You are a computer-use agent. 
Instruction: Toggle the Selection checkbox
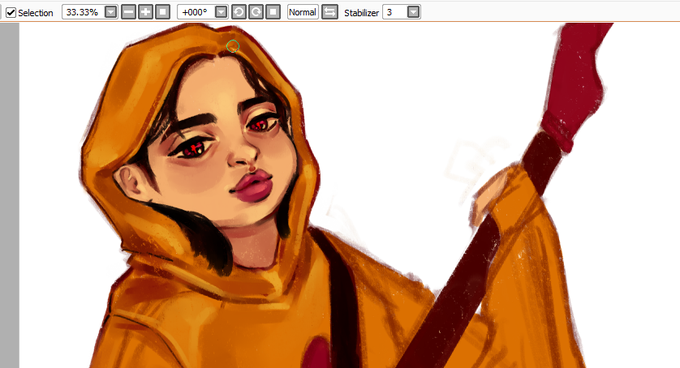tap(11, 13)
